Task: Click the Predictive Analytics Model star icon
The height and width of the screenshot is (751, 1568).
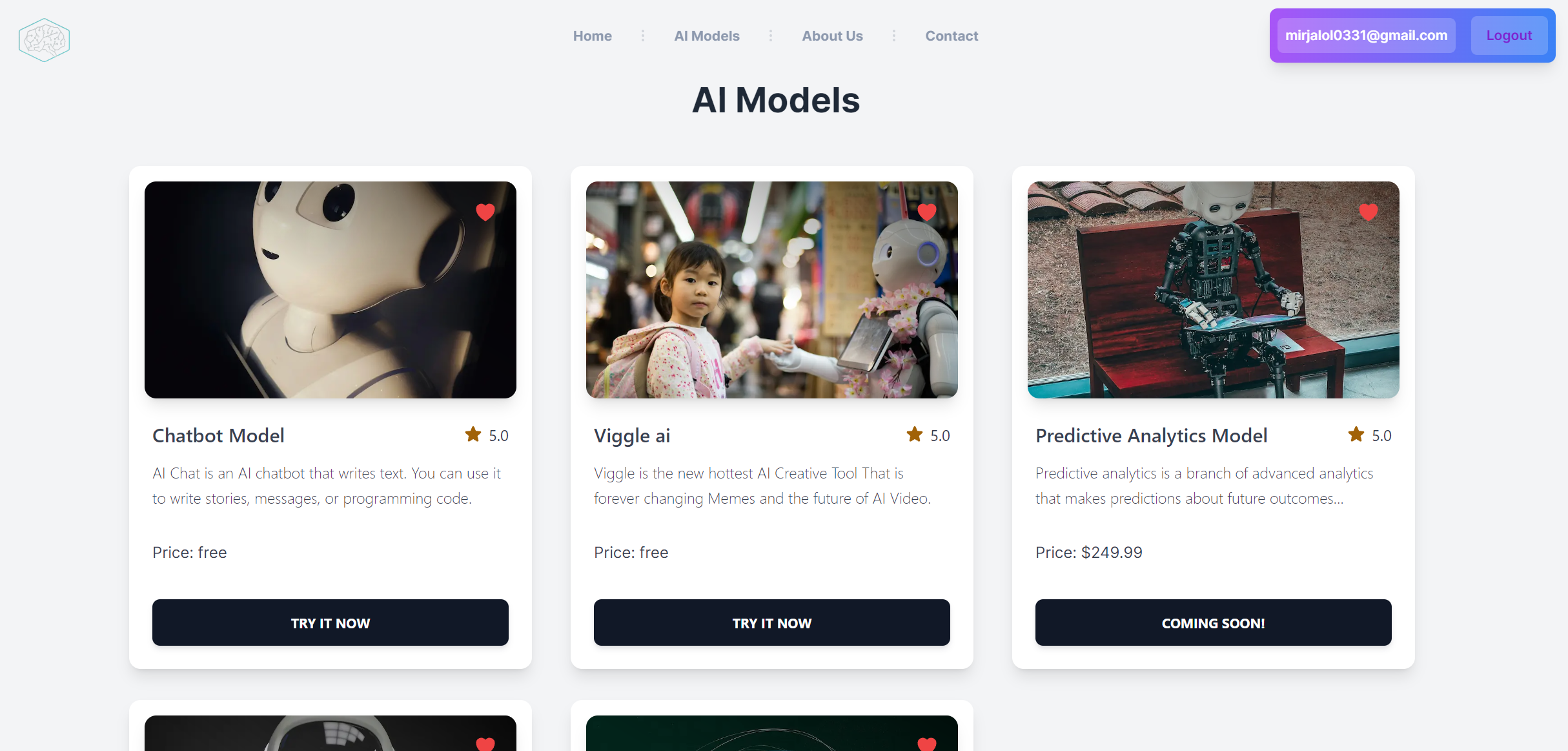Action: pos(1356,435)
